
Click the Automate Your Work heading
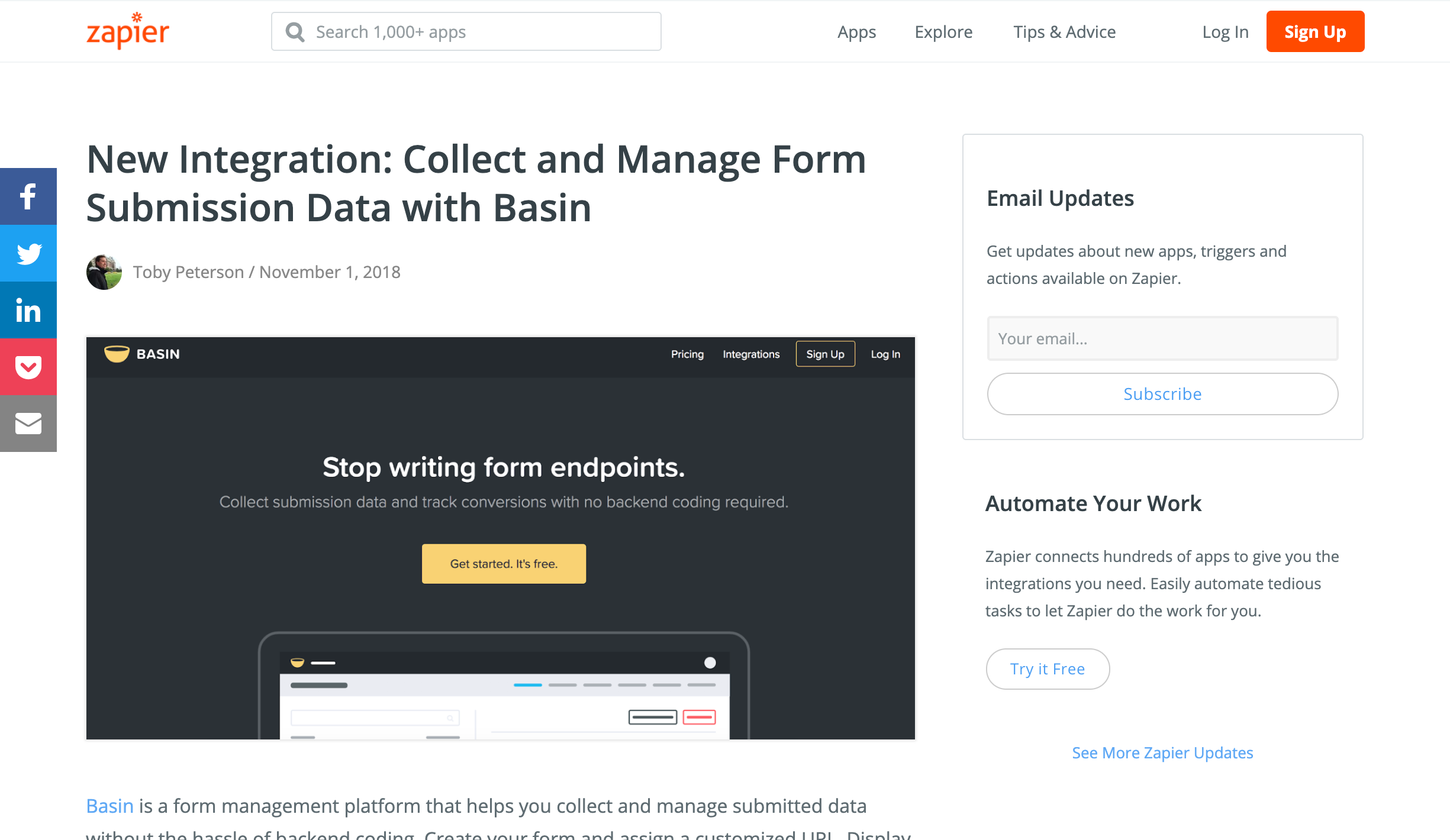[1093, 503]
